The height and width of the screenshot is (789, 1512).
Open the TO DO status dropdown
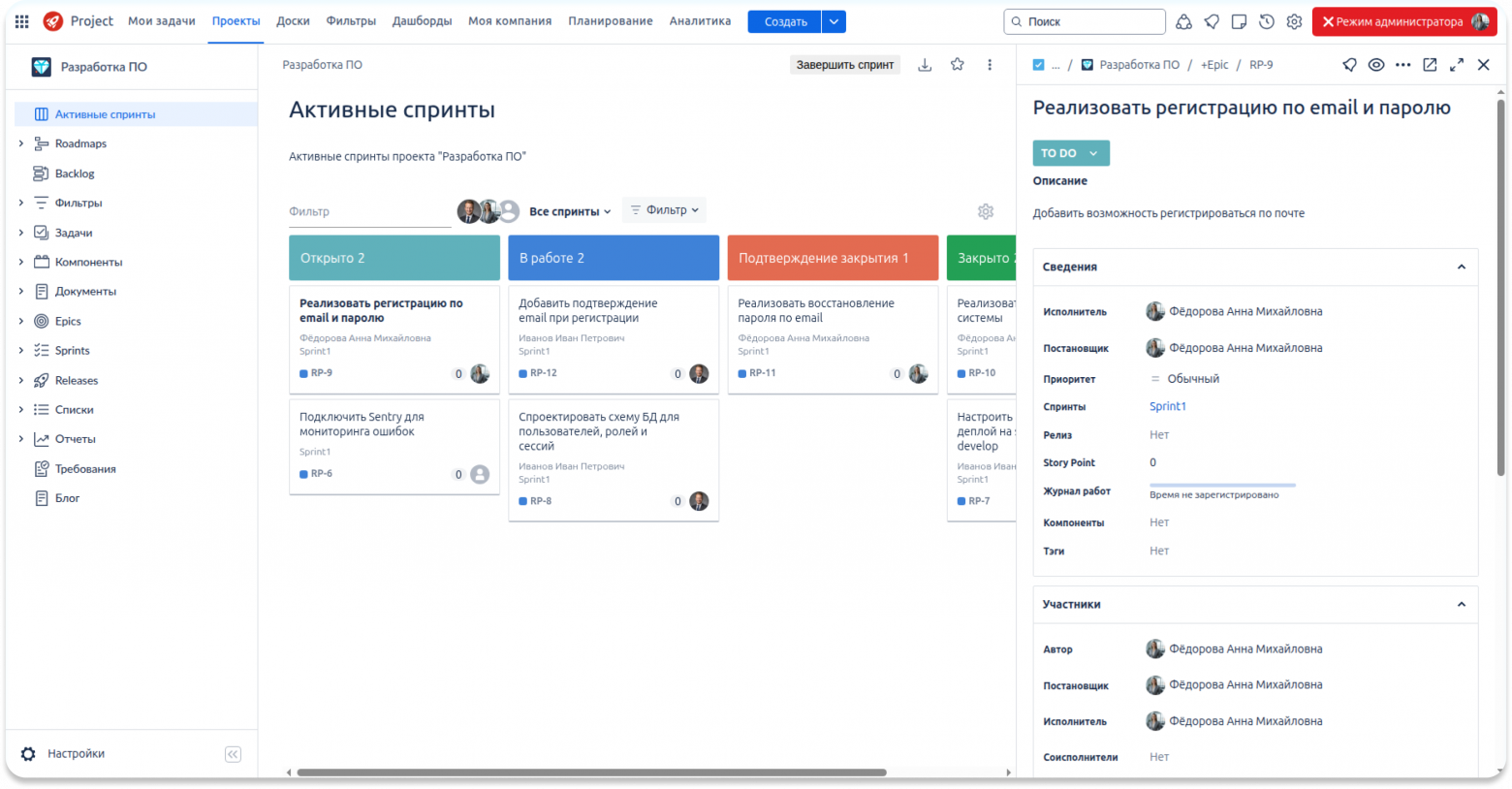click(1071, 153)
